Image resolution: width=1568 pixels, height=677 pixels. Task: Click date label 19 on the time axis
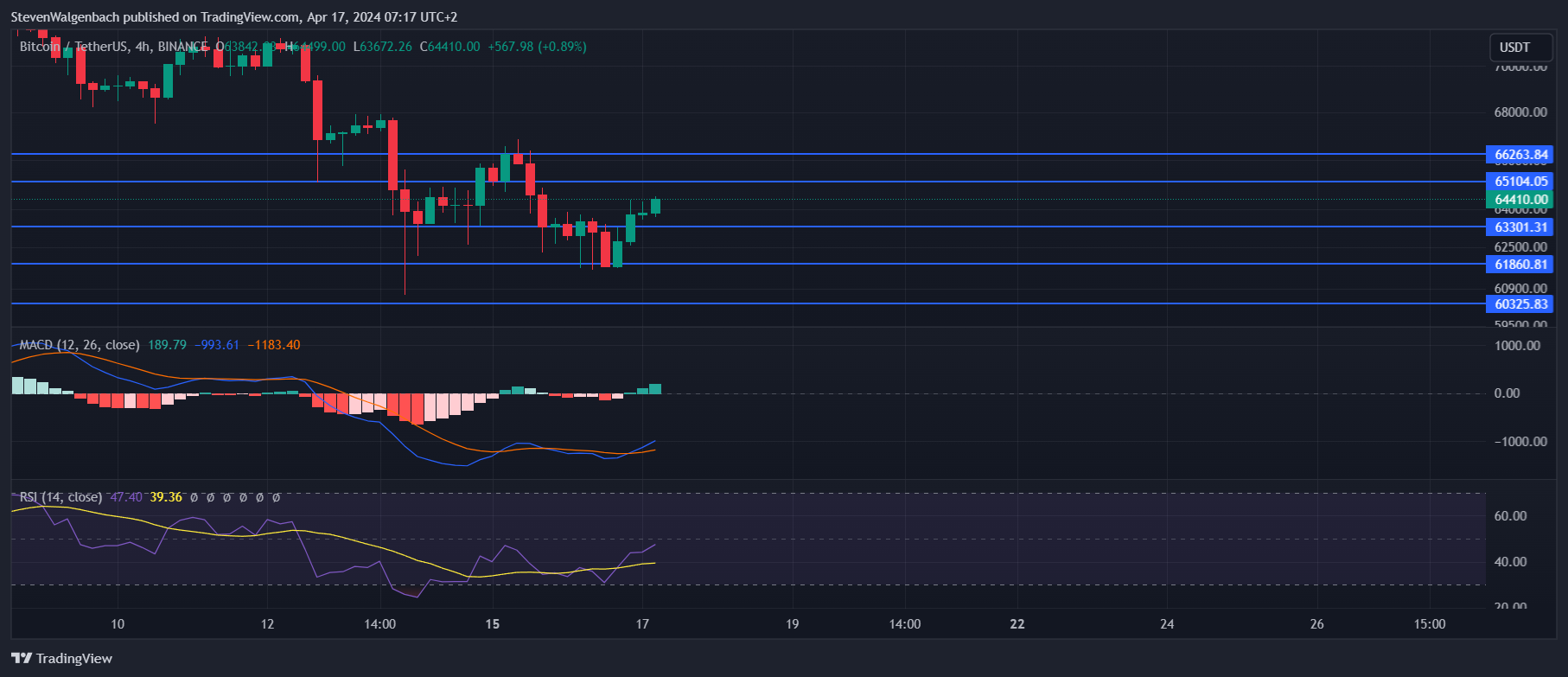pos(792,624)
